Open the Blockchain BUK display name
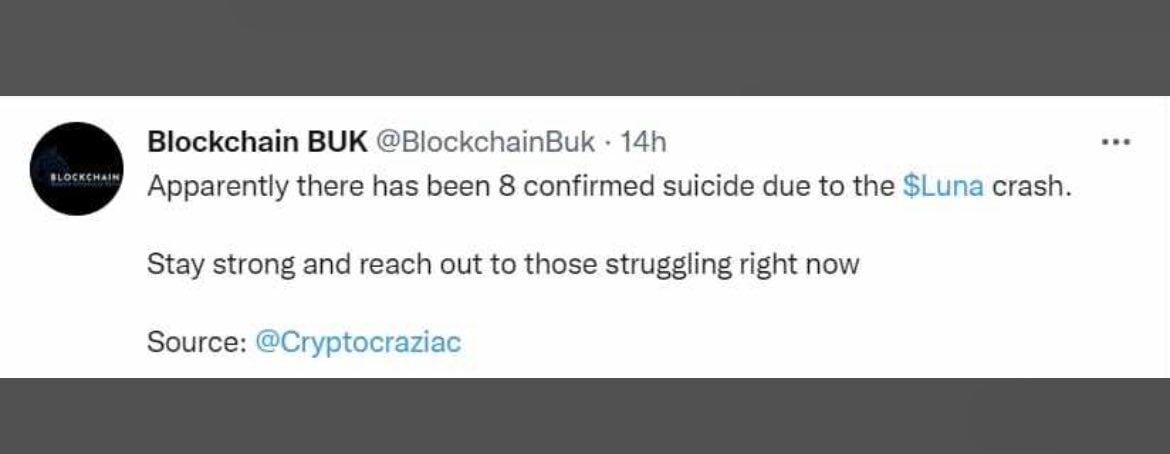1170x454 pixels. point(256,142)
